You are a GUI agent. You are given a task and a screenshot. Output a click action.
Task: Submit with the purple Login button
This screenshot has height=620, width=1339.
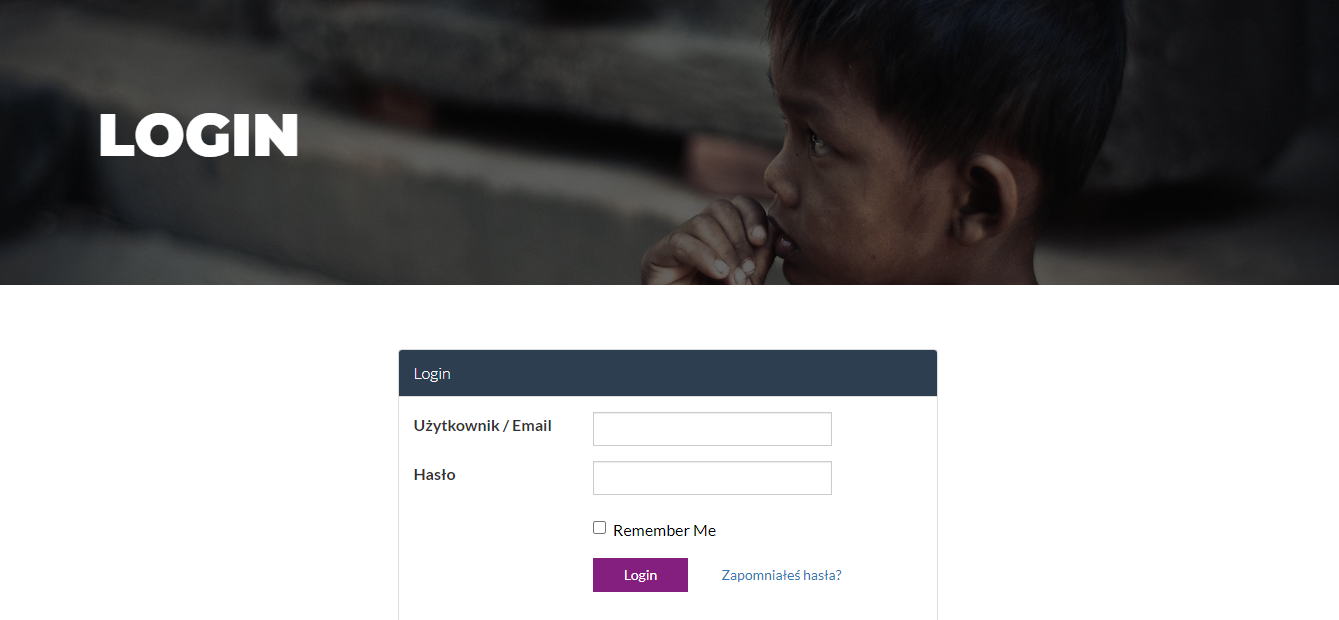point(640,575)
